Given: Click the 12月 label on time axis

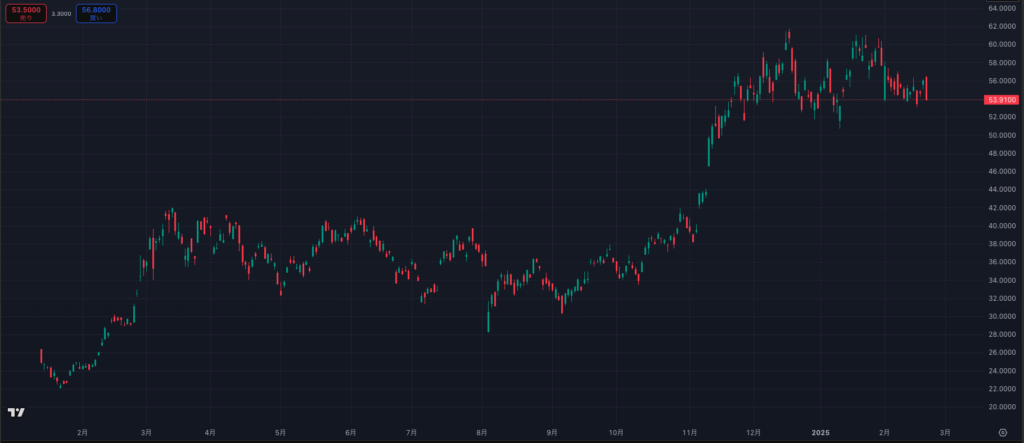Looking at the screenshot, I should click(753, 432).
